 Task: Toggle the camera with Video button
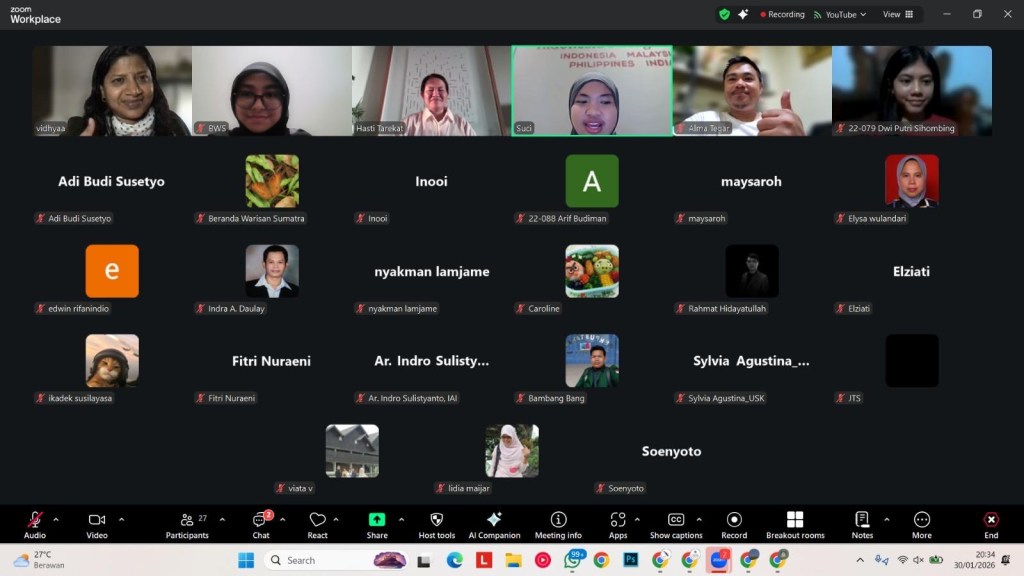pos(97,524)
